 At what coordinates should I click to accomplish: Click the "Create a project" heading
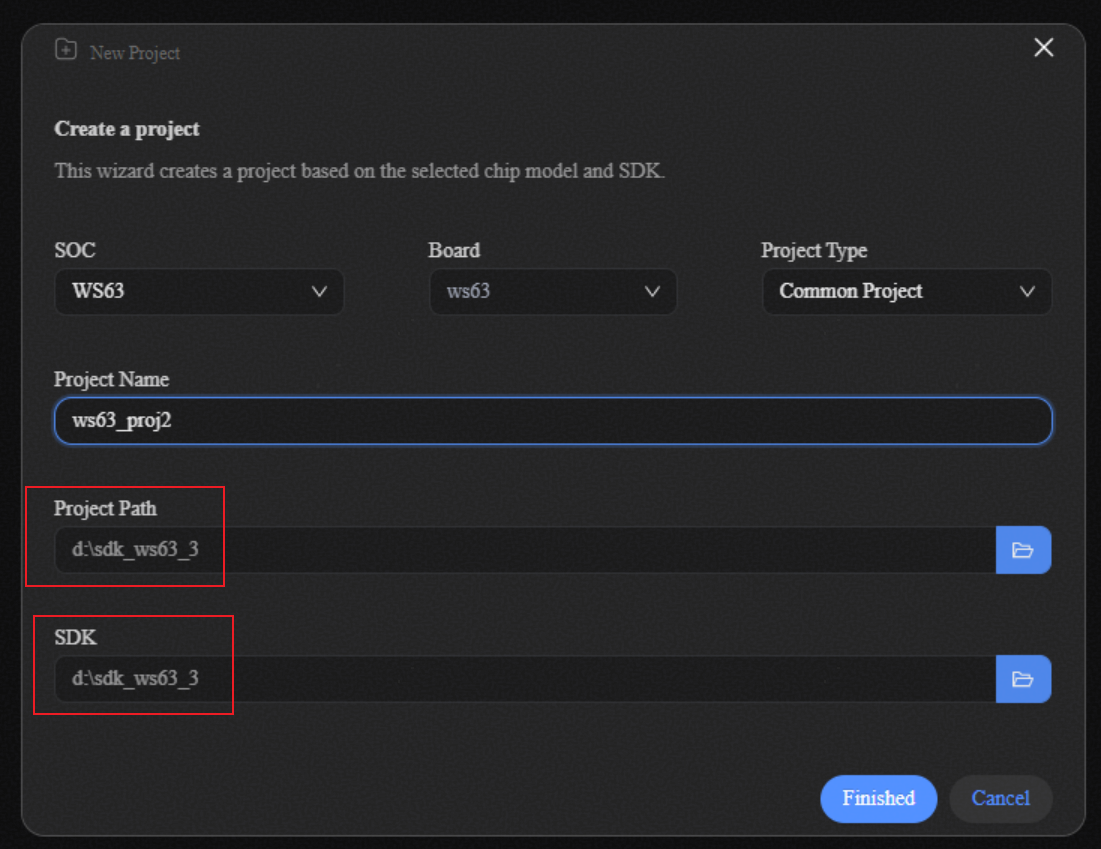coord(127,129)
